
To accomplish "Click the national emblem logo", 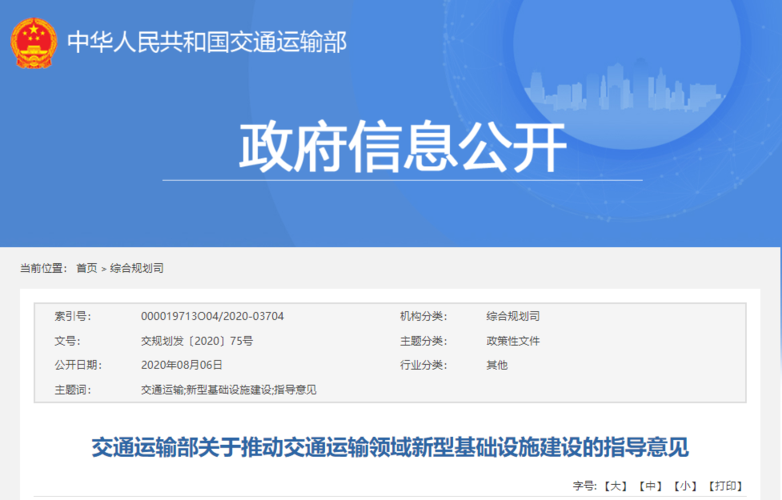I will coord(34,42).
